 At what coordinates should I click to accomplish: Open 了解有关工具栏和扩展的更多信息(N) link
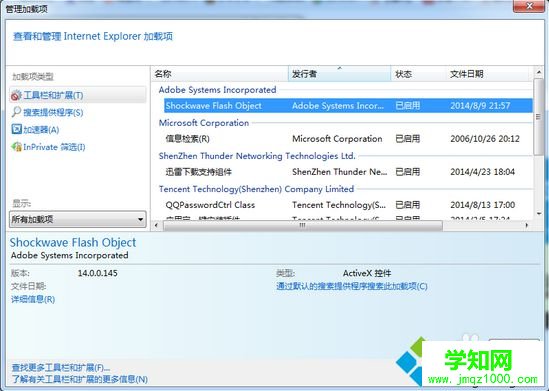[80, 379]
